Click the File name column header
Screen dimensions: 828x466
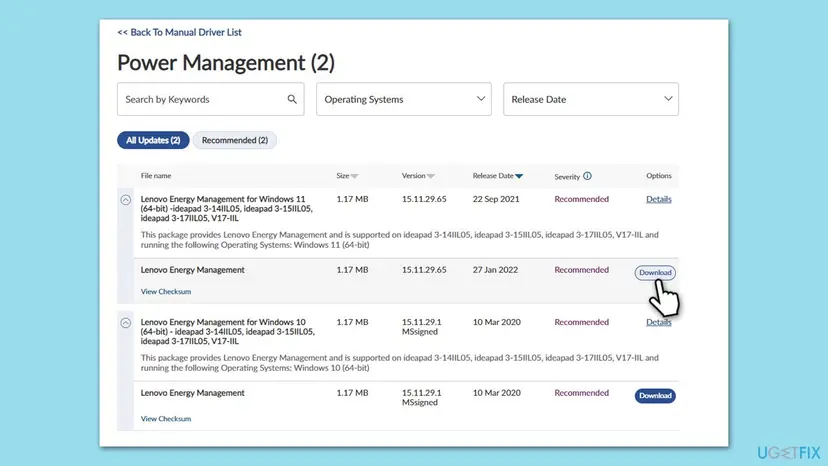tap(156, 176)
